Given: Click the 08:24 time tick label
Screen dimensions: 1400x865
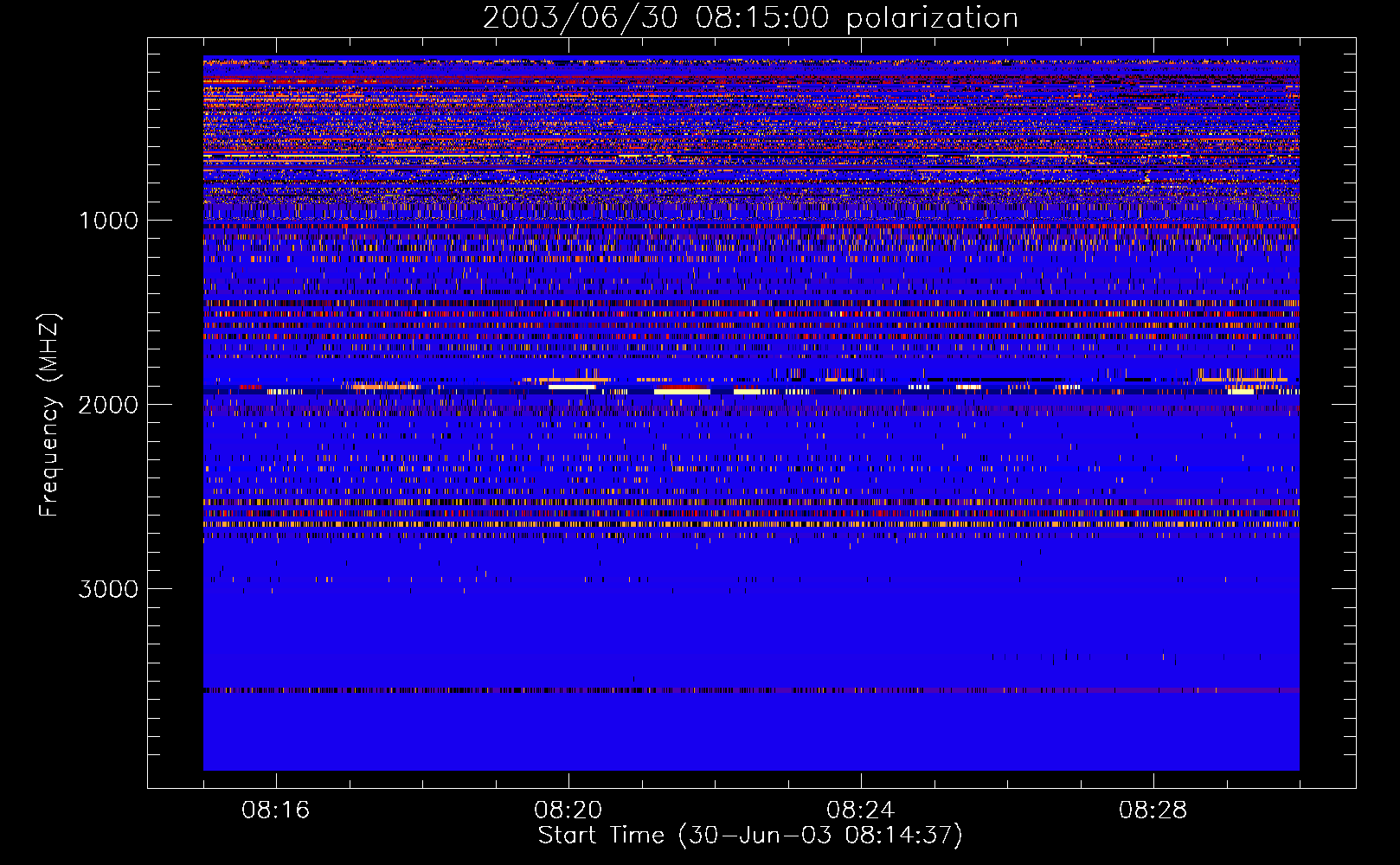Looking at the screenshot, I should tap(860, 811).
